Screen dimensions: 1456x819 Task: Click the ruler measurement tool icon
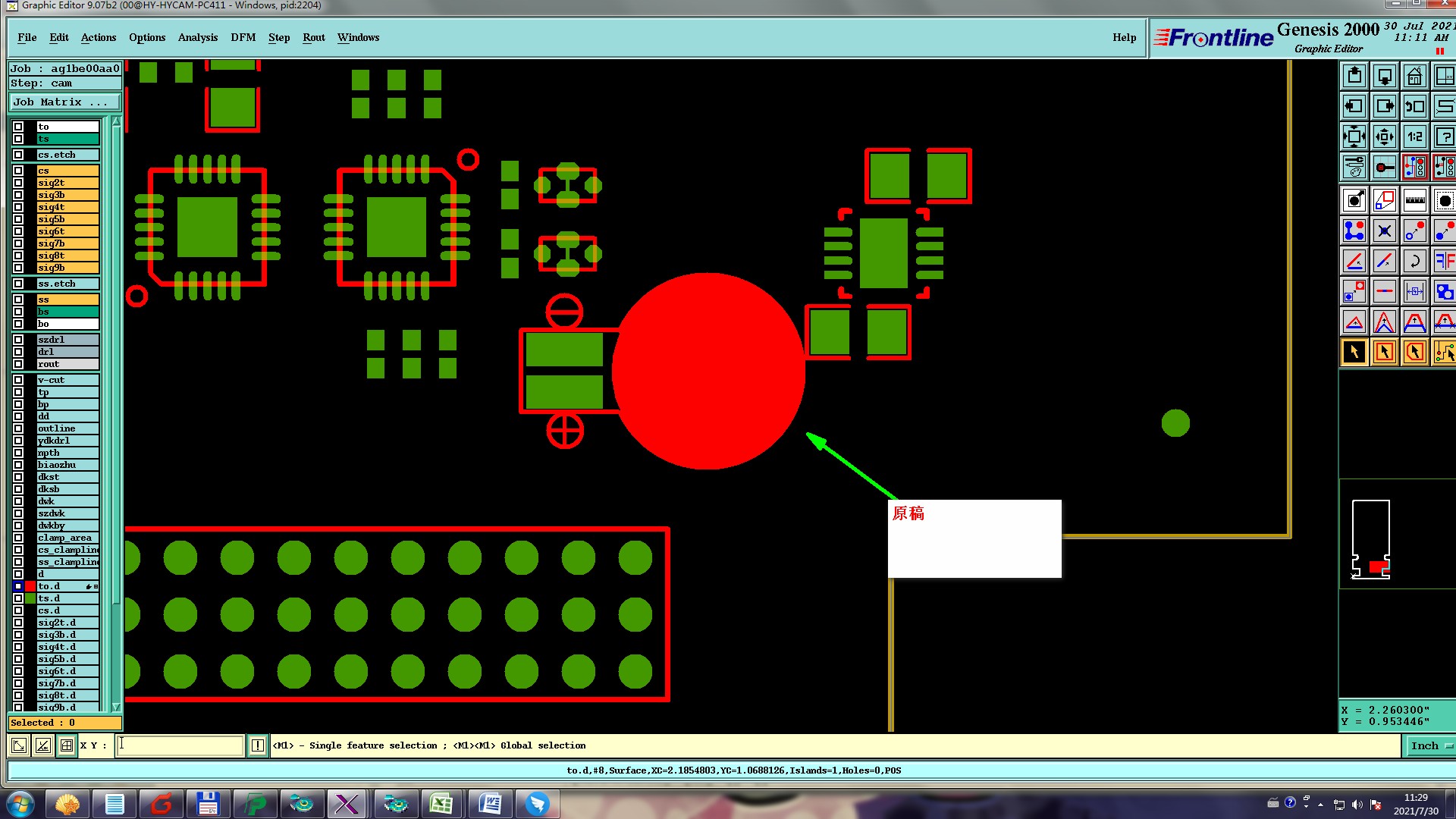pyautogui.click(x=1414, y=201)
